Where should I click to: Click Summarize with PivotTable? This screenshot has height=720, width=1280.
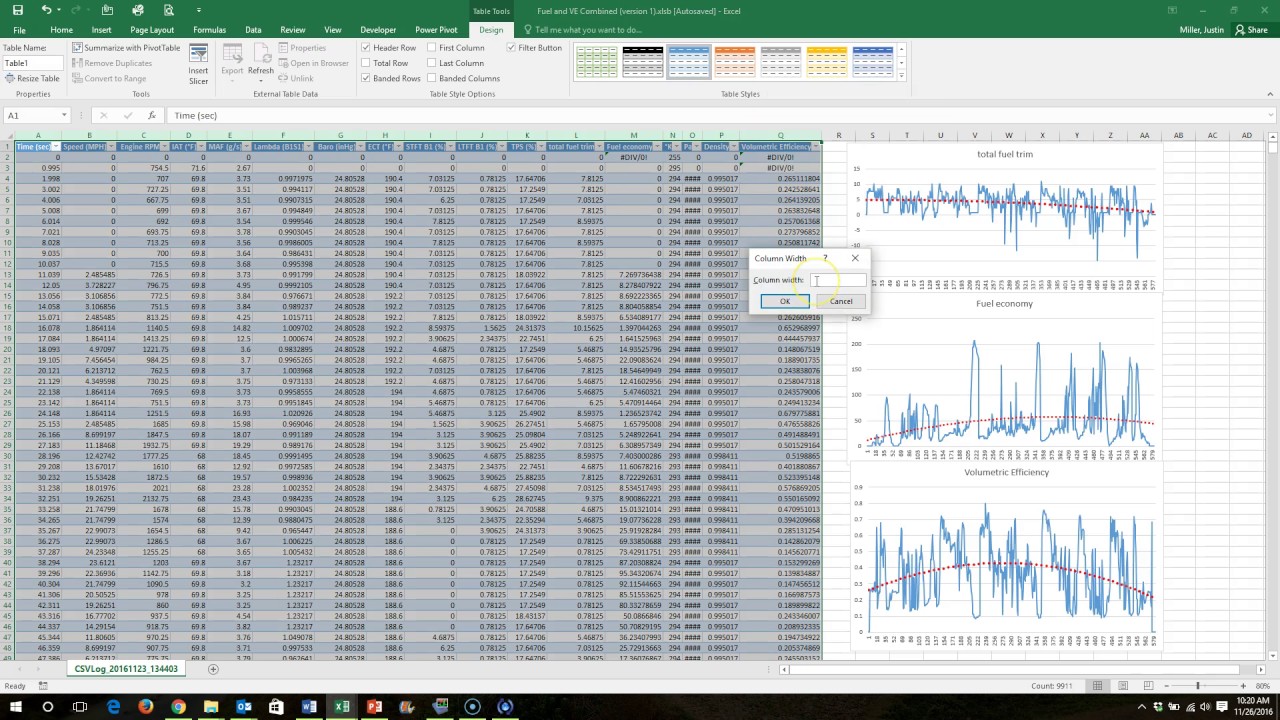point(126,48)
